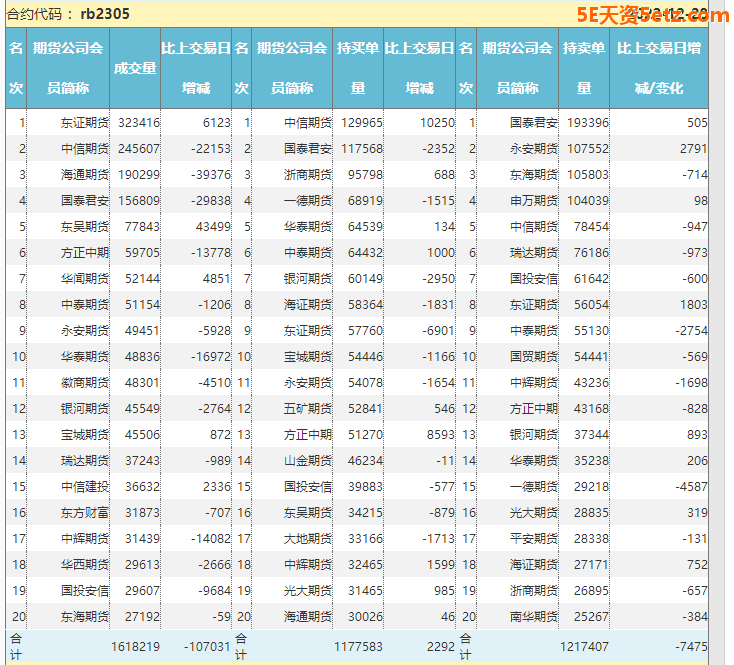Select 中信期货 in the long position rank 1
Viewport: 734px width, 665px height.
pos(308,123)
